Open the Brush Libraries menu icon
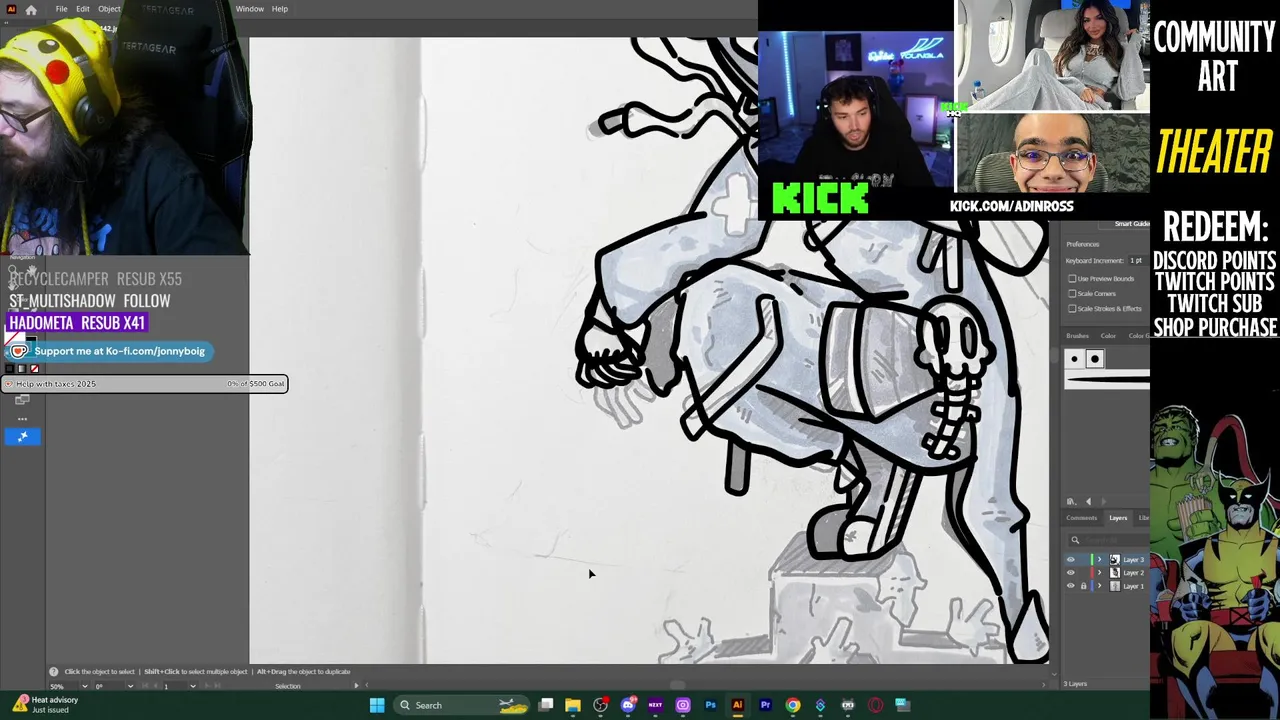 point(1071,502)
